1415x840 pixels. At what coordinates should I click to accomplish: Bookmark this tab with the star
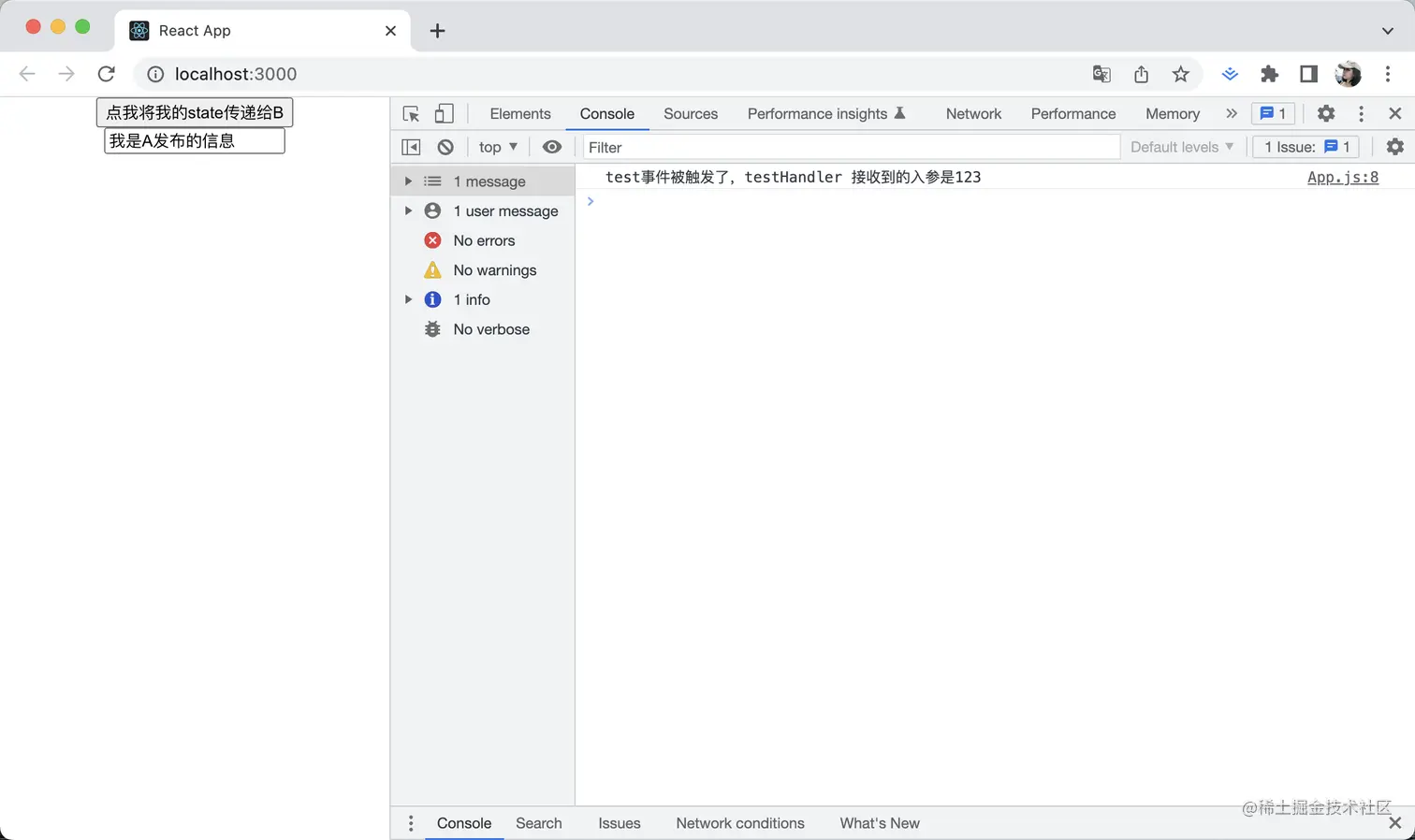tap(1180, 74)
